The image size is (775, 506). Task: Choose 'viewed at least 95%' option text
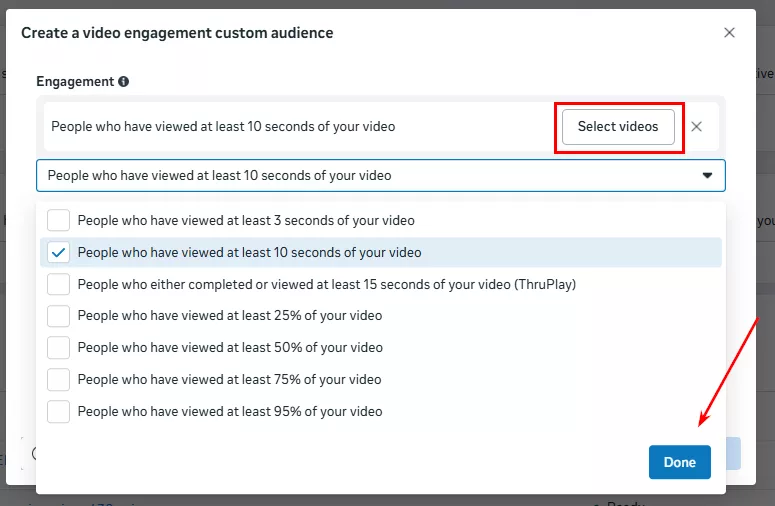click(x=230, y=411)
